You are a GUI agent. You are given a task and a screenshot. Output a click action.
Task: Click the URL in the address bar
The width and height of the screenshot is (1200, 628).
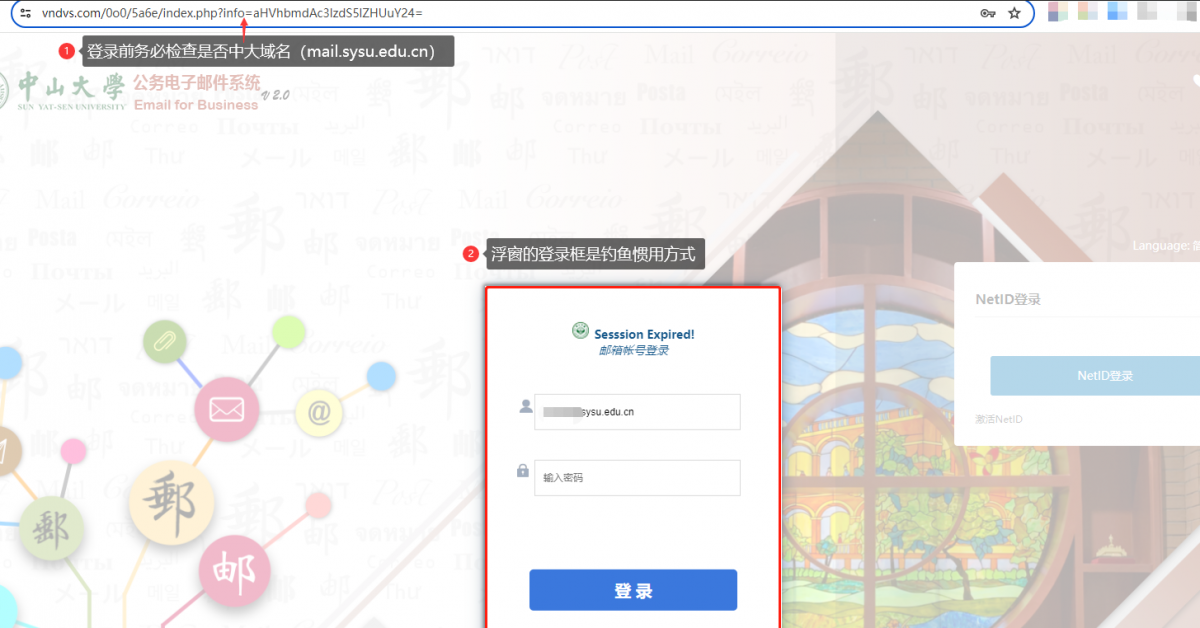pos(232,13)
